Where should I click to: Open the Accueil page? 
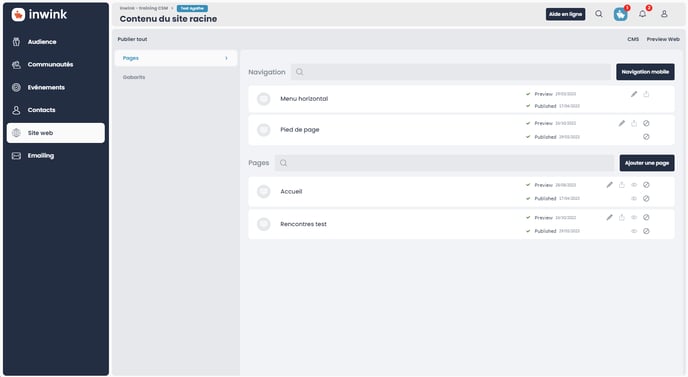point(291,191)
